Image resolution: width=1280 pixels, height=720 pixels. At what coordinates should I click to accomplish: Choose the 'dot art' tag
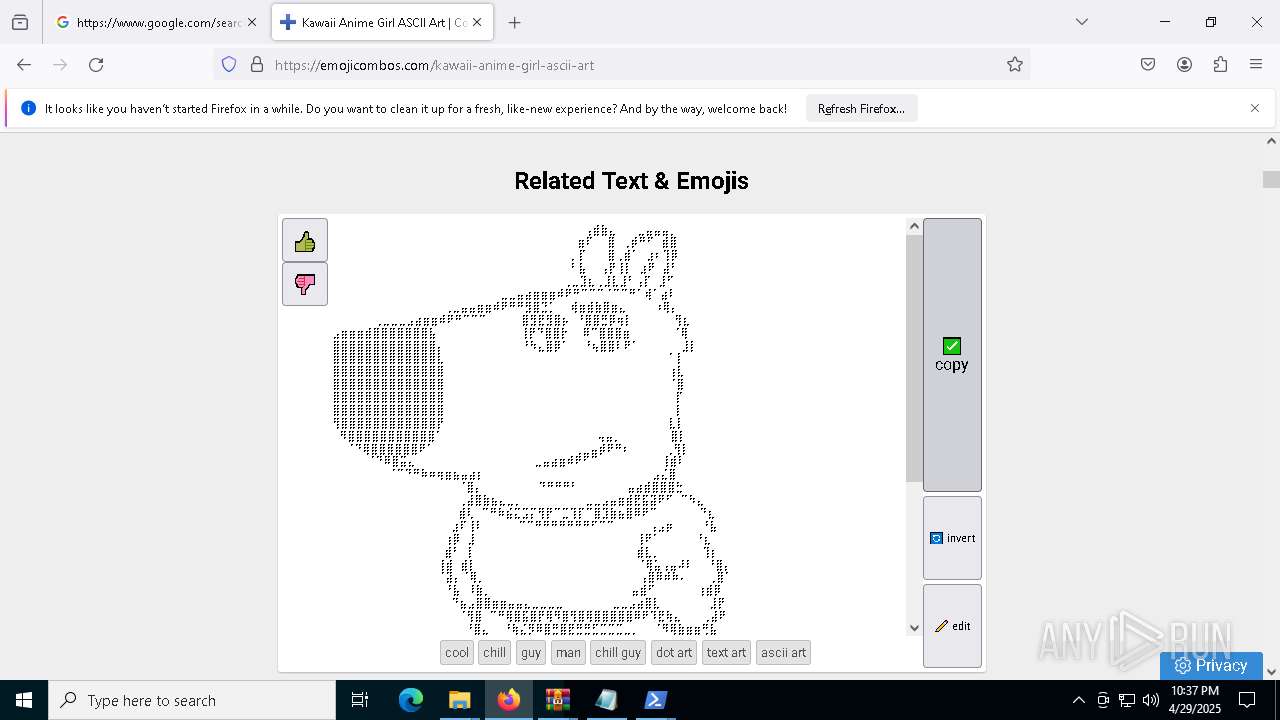coord(674,653)
